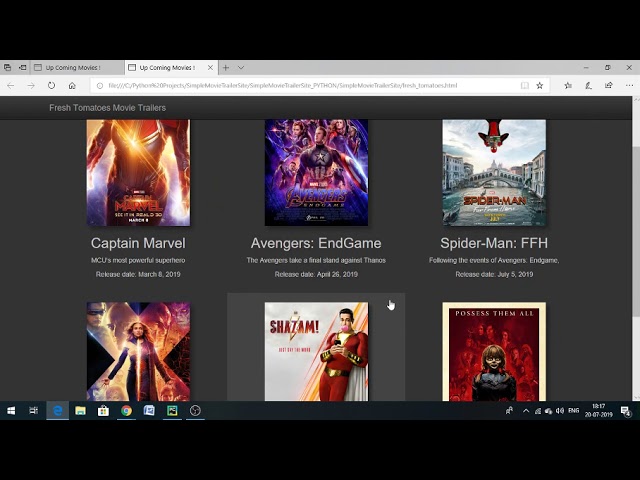
Task: Switch to the first Up Coming Movies tab
Action: [x=77, y=68]
